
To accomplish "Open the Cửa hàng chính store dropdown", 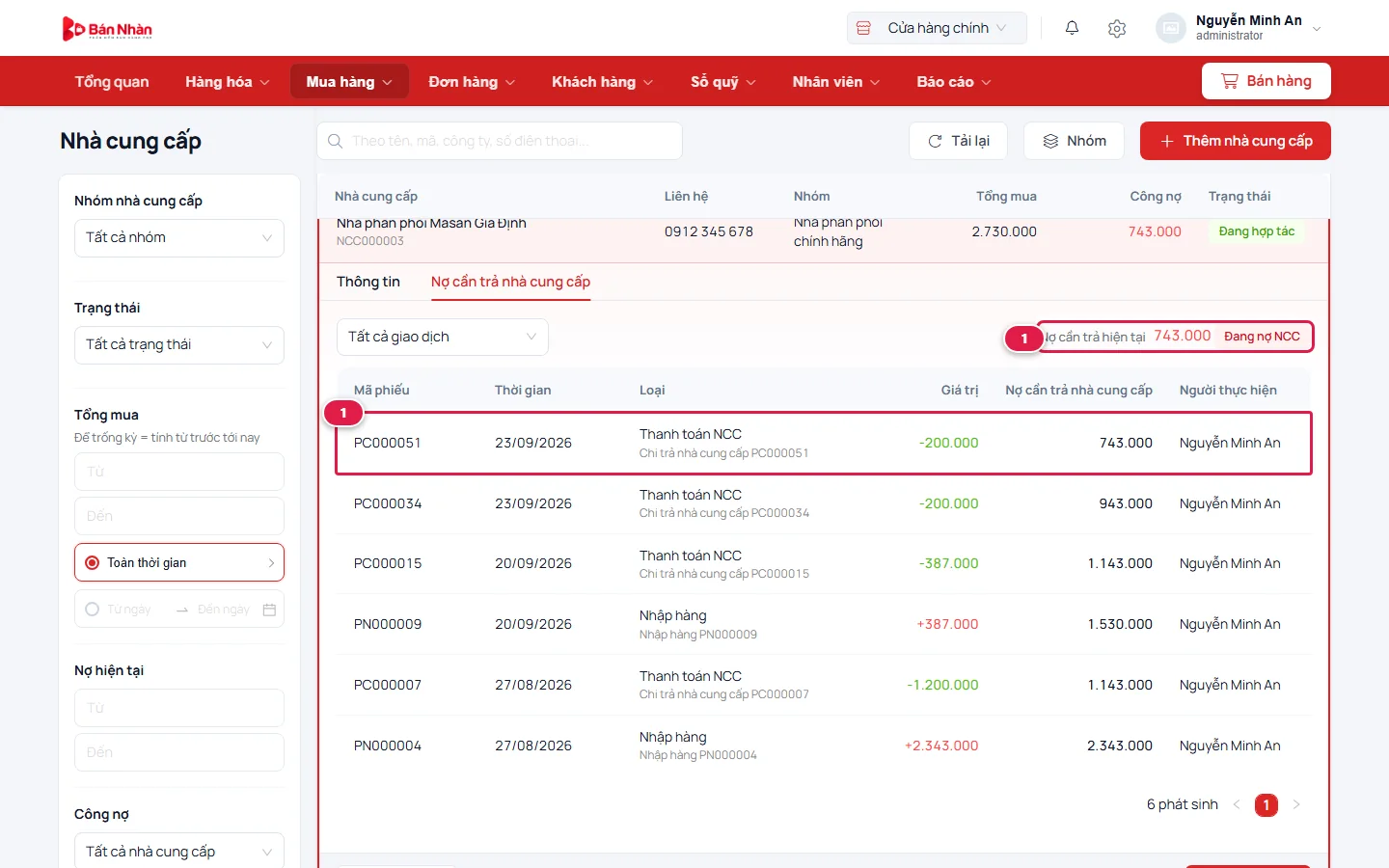I will pos(937,28).
